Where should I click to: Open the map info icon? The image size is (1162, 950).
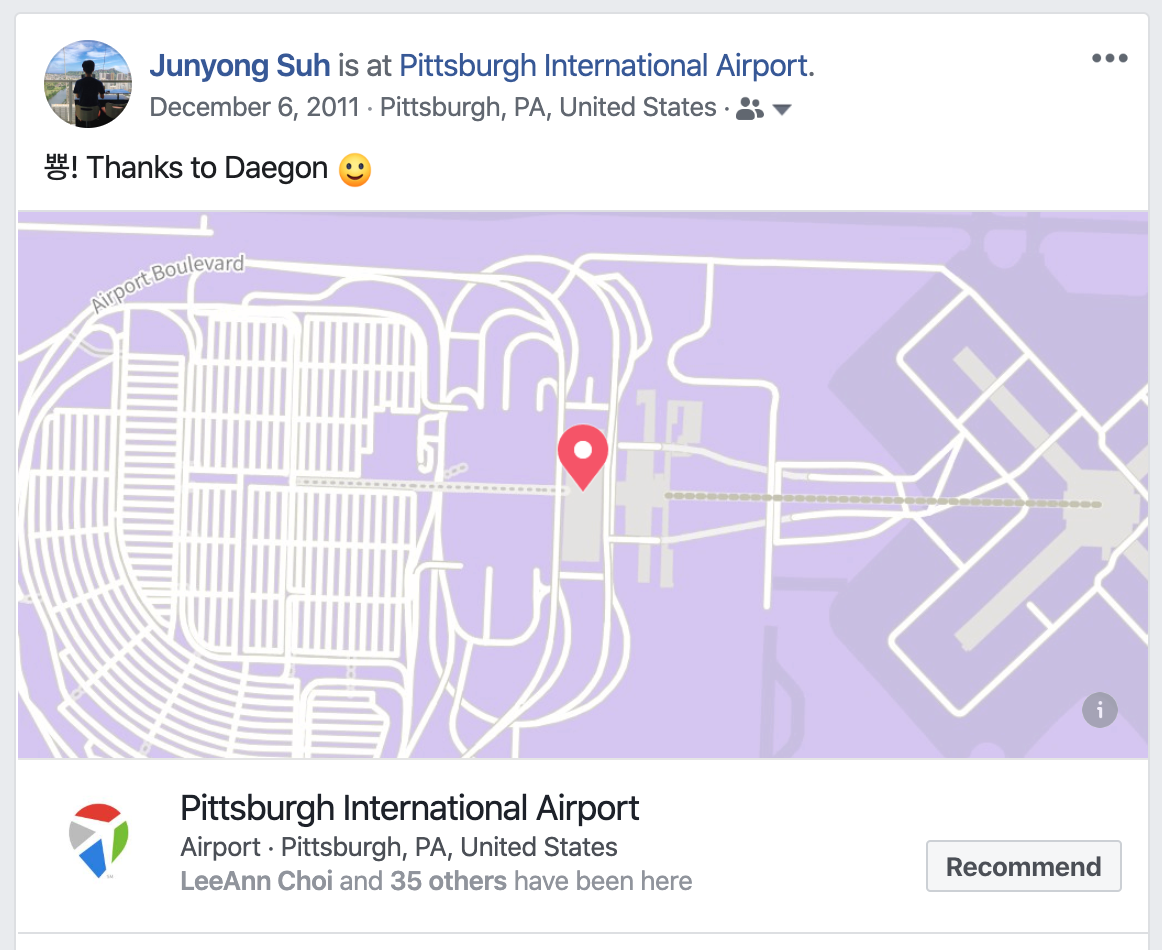pos(1100,710)
